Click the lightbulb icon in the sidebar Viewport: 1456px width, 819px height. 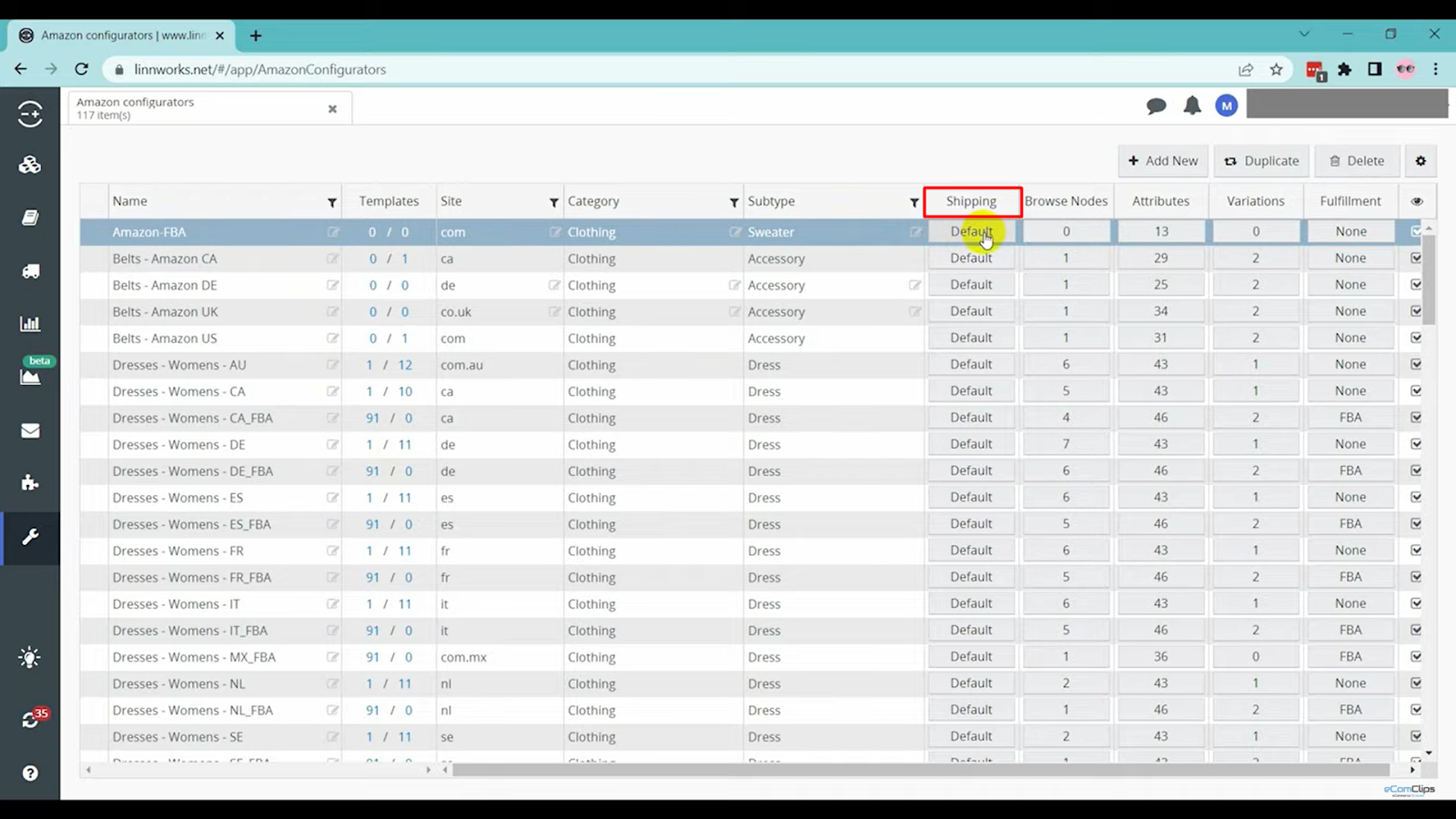click(30, 658)
